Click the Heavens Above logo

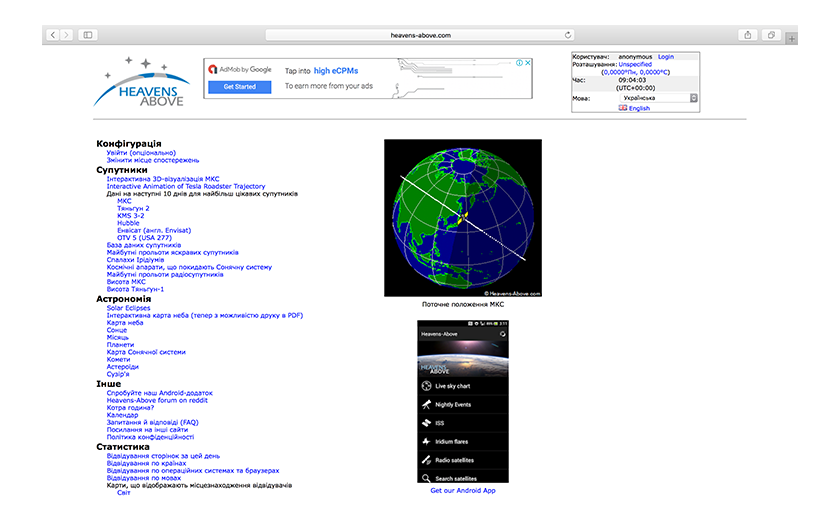[x=139, y=82]
